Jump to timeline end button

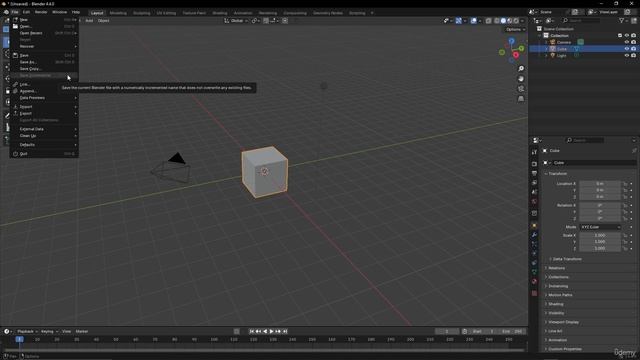pos(285,331)
